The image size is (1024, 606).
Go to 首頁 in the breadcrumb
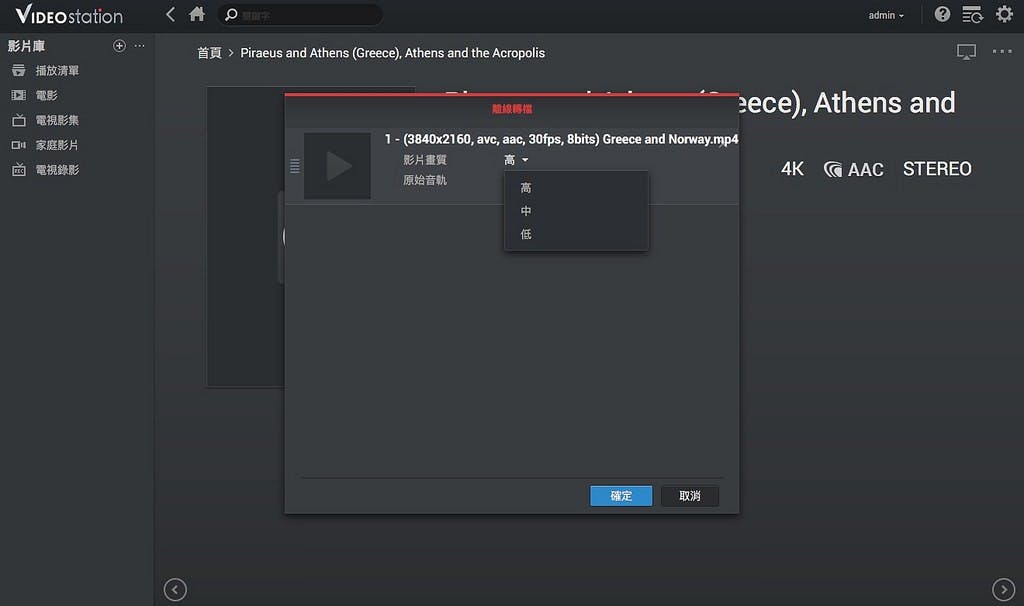tap(209, 53)
